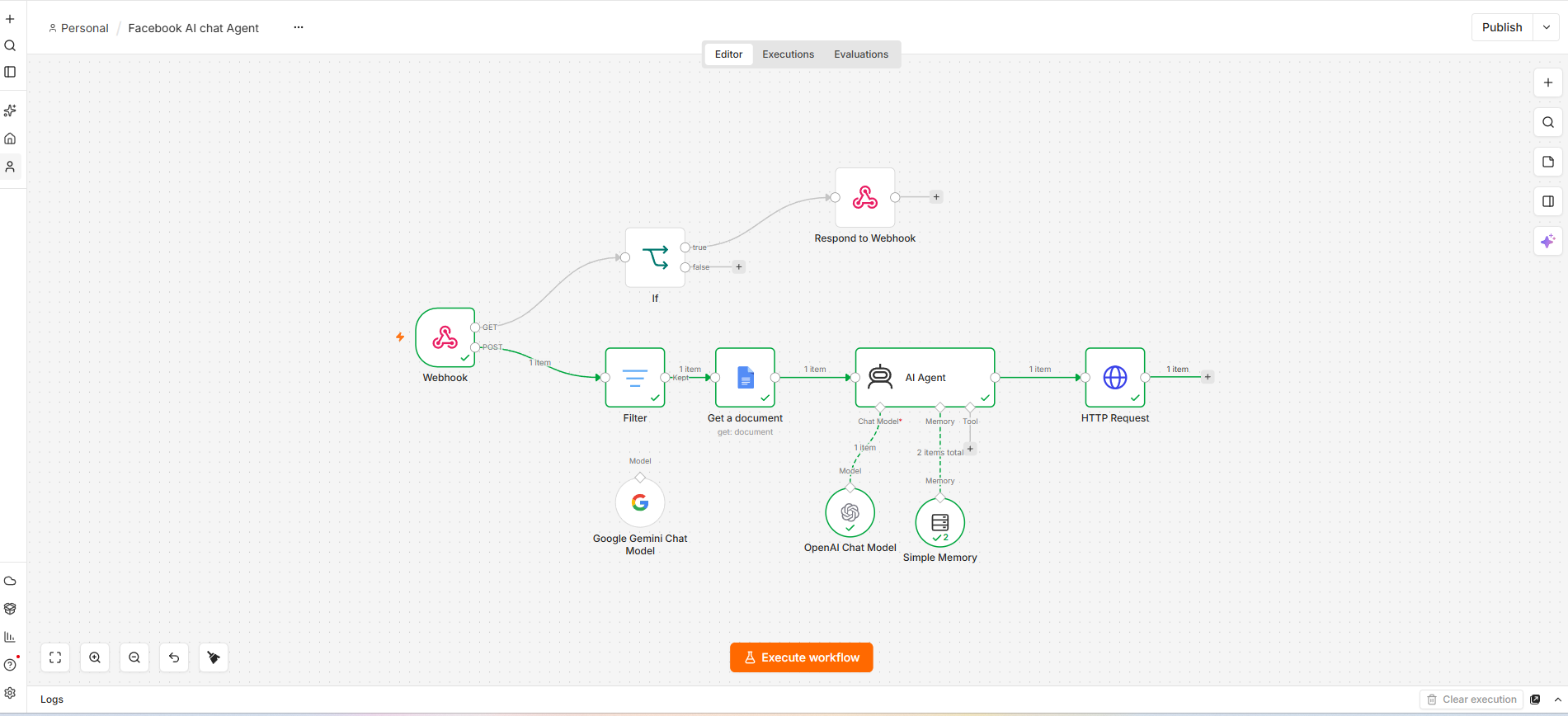This screenshot has height=716, width=1568.
Task: Open the Settings gear in left sidebar
Action: tap(10, 693)
